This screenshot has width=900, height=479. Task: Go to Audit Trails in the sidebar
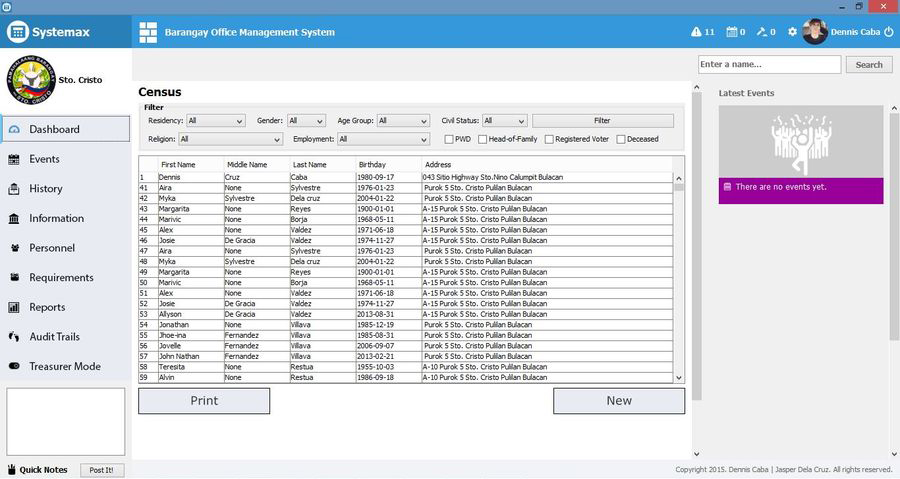(x=54, y=337)
